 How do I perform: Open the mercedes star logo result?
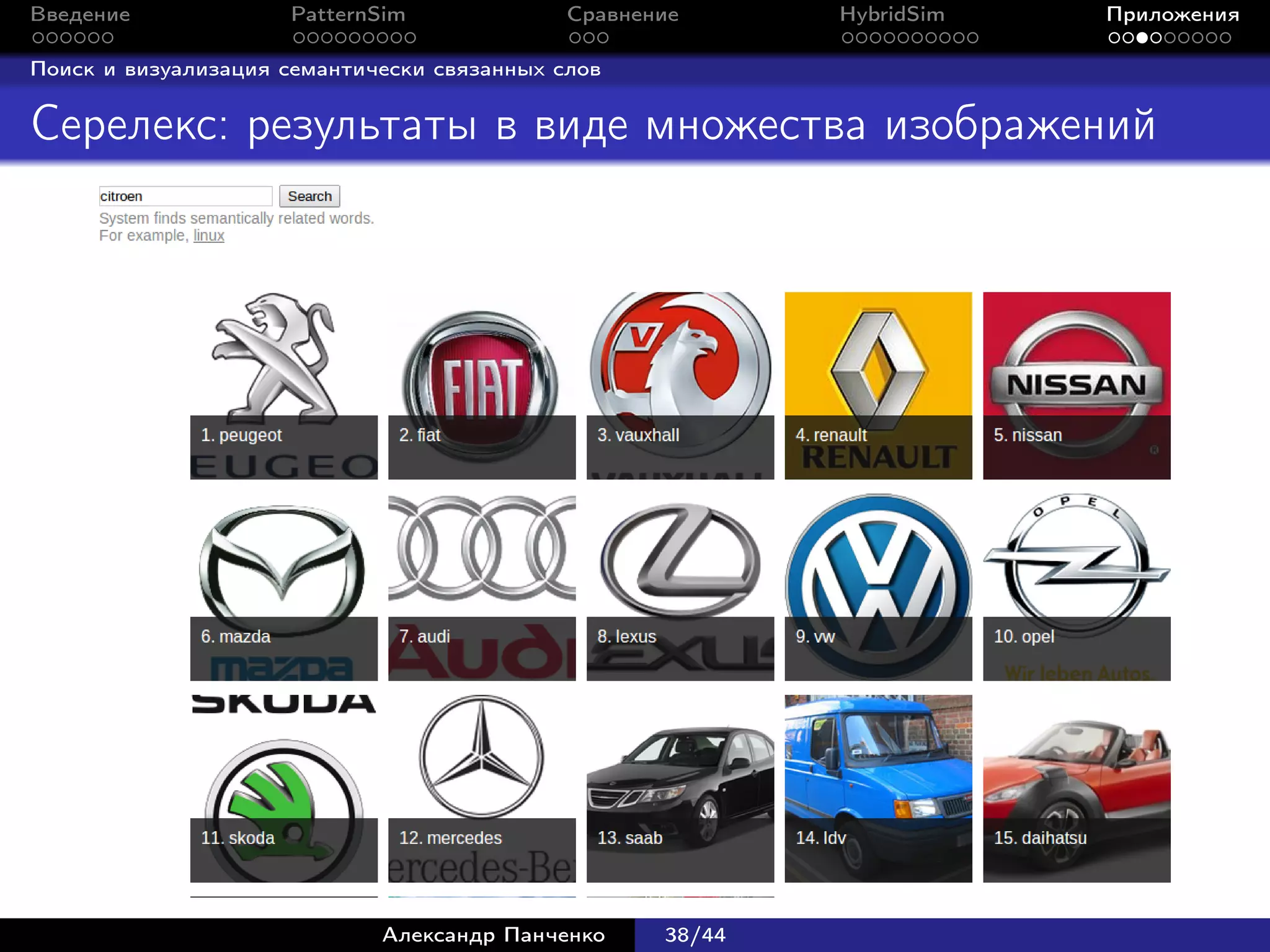tap(482, 788)
